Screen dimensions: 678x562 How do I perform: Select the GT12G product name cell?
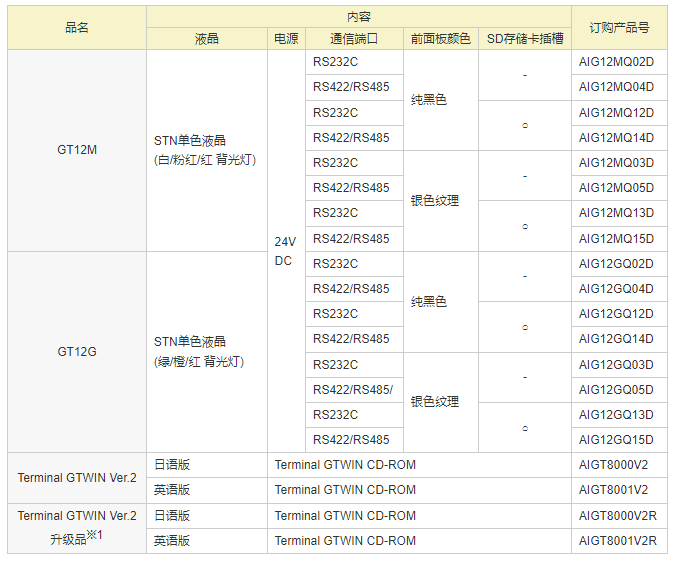coord(77,352)
